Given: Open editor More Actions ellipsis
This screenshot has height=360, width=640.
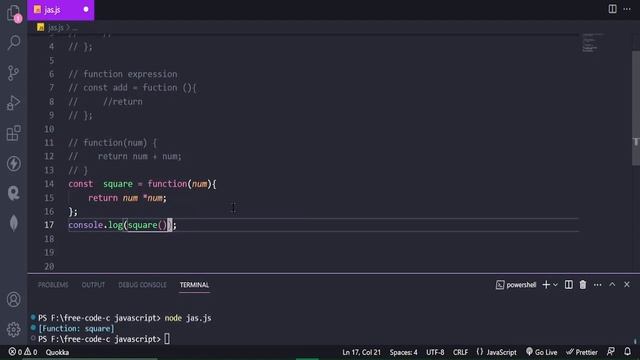Looking at the screenshot, I should [x=627, y=9].
